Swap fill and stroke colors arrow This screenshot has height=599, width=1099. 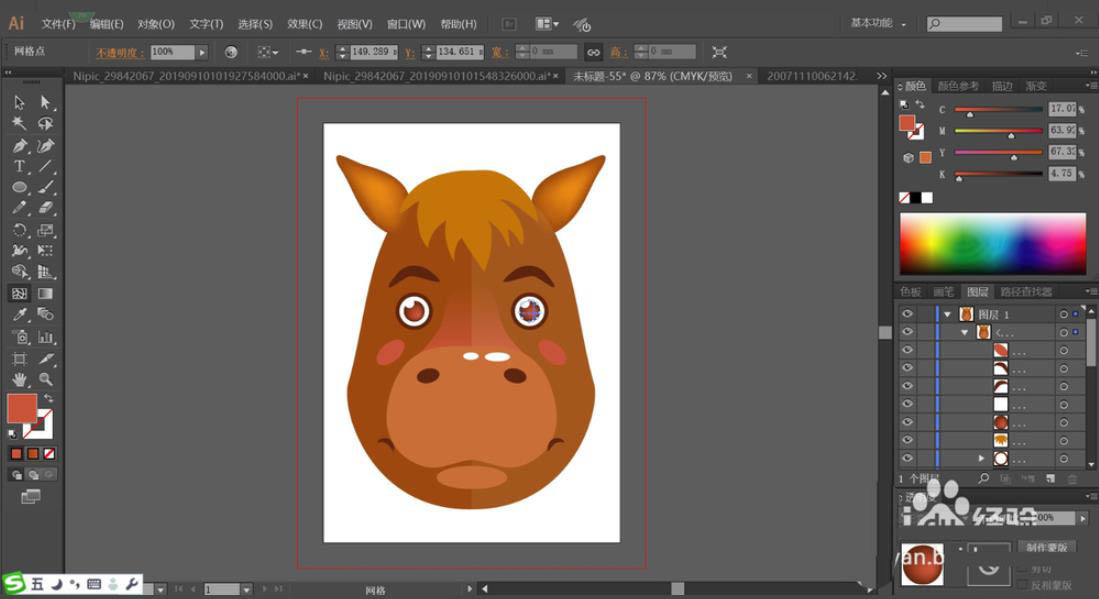point(48,398)
